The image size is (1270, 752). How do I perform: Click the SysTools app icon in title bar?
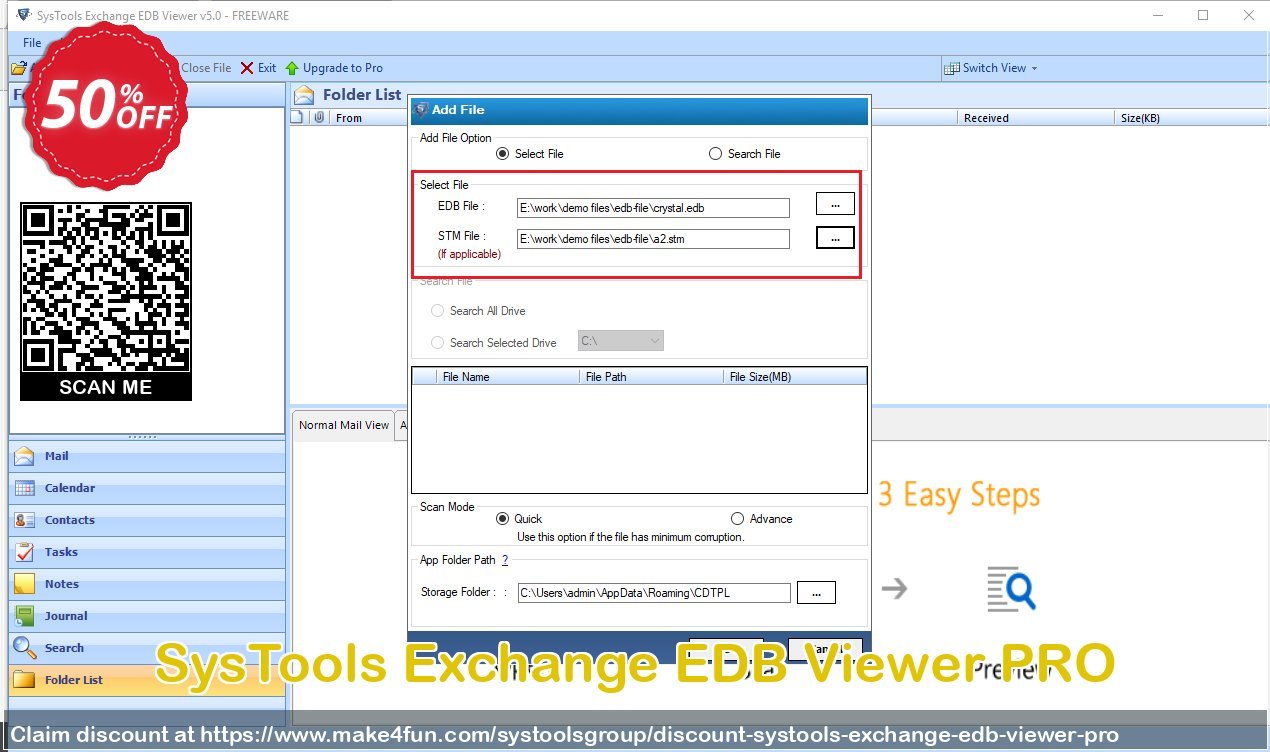point(23,14)
